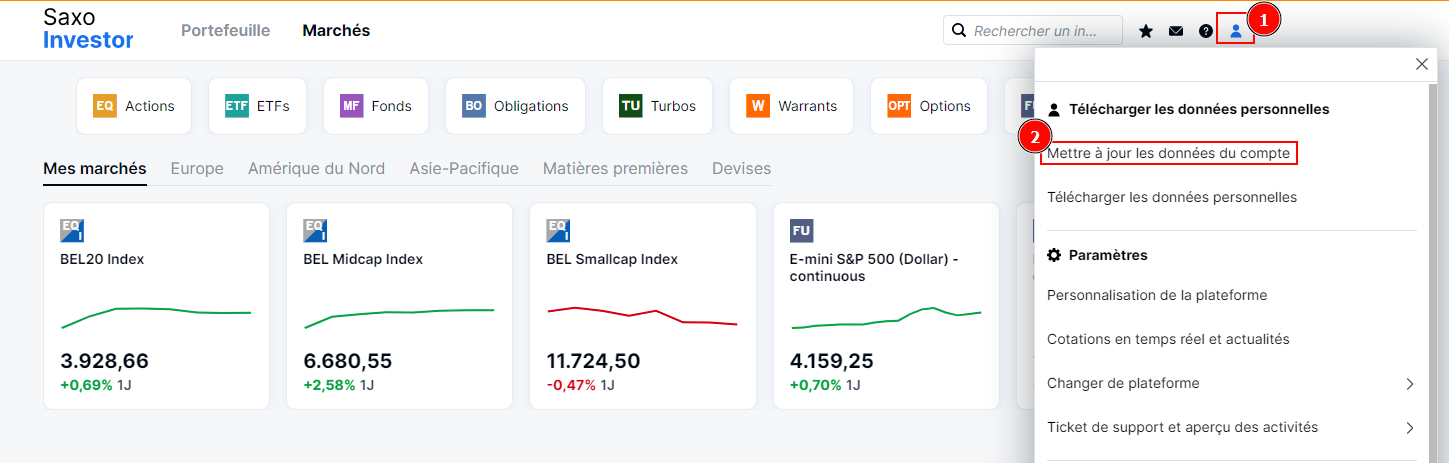This screenshot has width=1449, height=463.
Task: Click the TU icon on Turbos
Action: click(631, 106)
